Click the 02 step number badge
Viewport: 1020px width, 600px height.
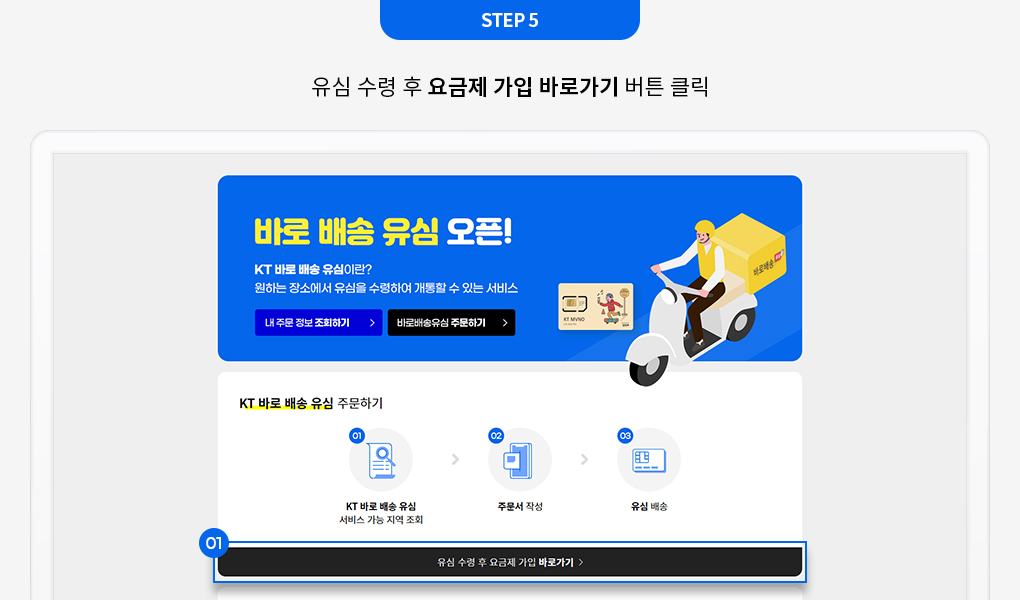click(496, 436)
